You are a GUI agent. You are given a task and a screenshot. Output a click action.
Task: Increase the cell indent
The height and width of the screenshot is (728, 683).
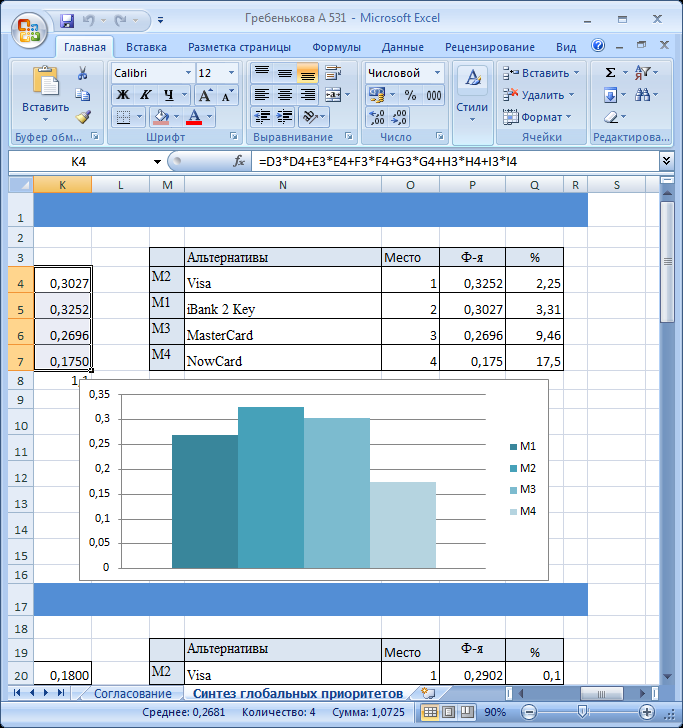[x=285, y=117]
